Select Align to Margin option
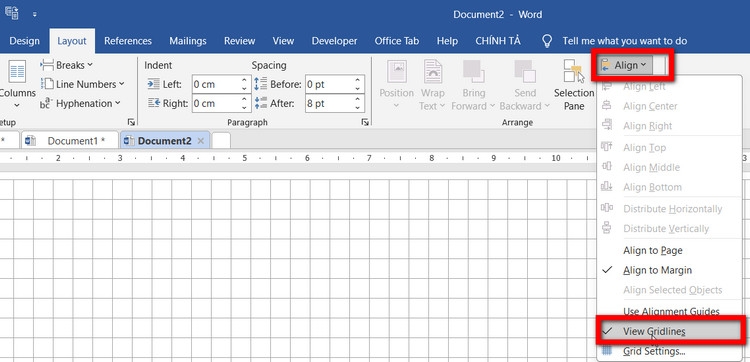Image resolution: width=750 pixels, height=362 pixels. click(670, 270)
